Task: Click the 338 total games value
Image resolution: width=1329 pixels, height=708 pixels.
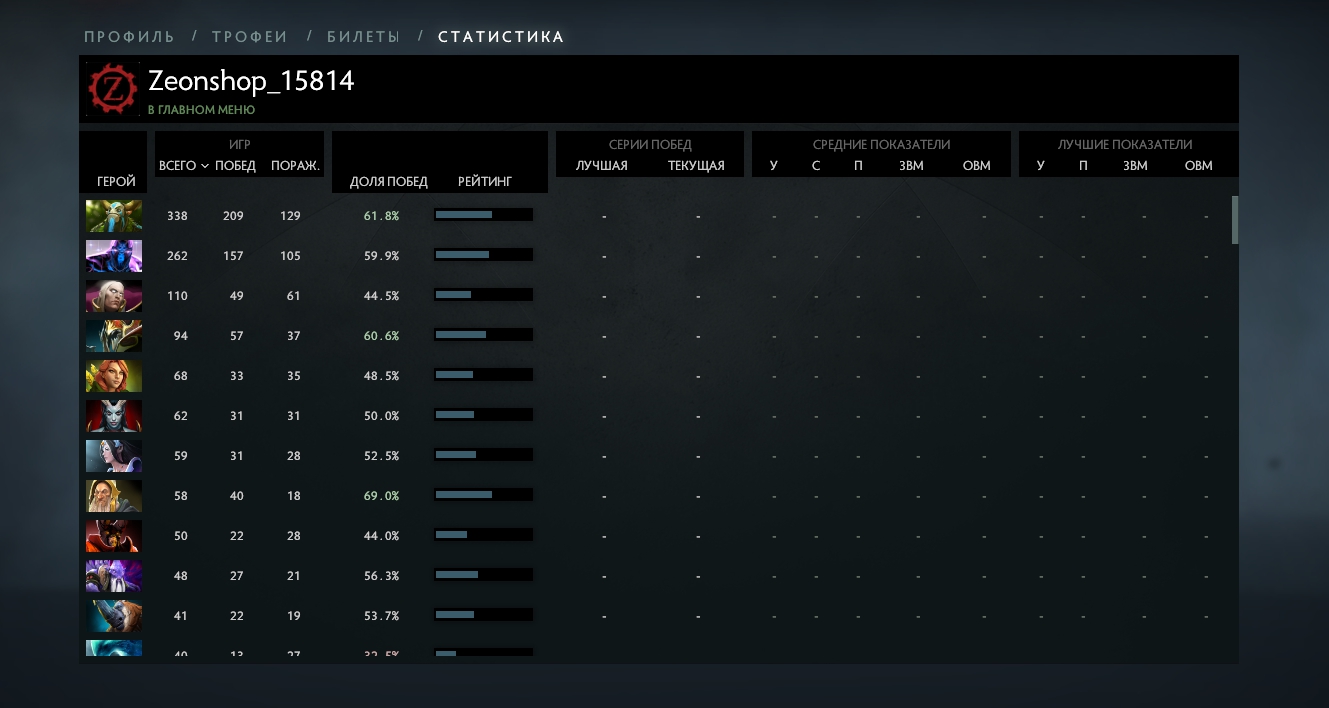Action: 177,216
